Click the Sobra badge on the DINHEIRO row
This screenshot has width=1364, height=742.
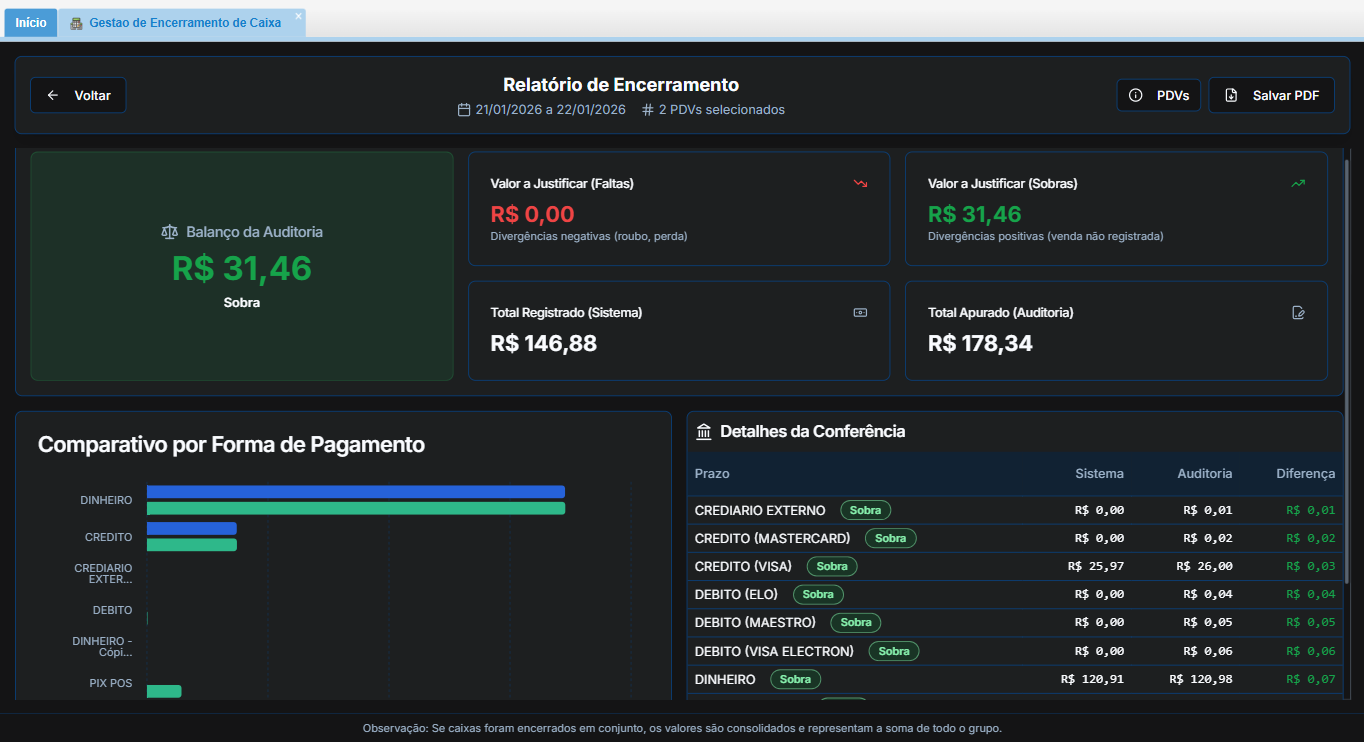[795, 679]
